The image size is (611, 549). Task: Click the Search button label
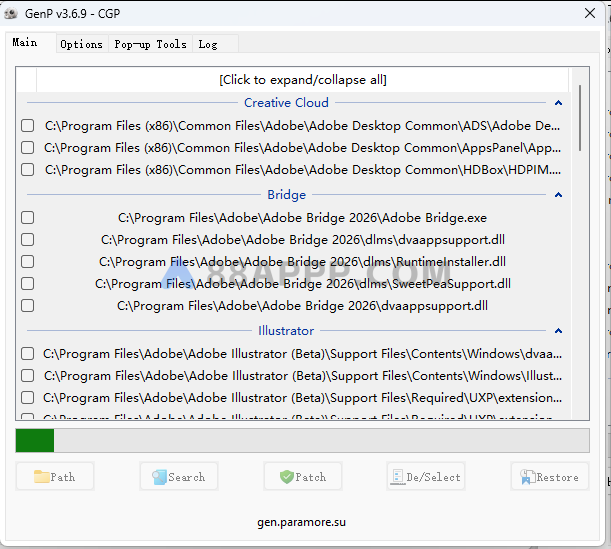click(x=187, y=477)
